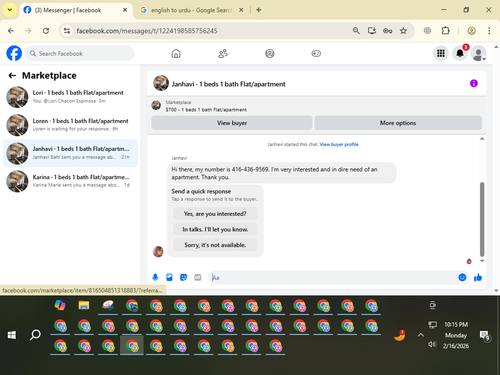500x375 pixels.
Task: Open the Windows Start menu
Action: (x=12, y=335)
